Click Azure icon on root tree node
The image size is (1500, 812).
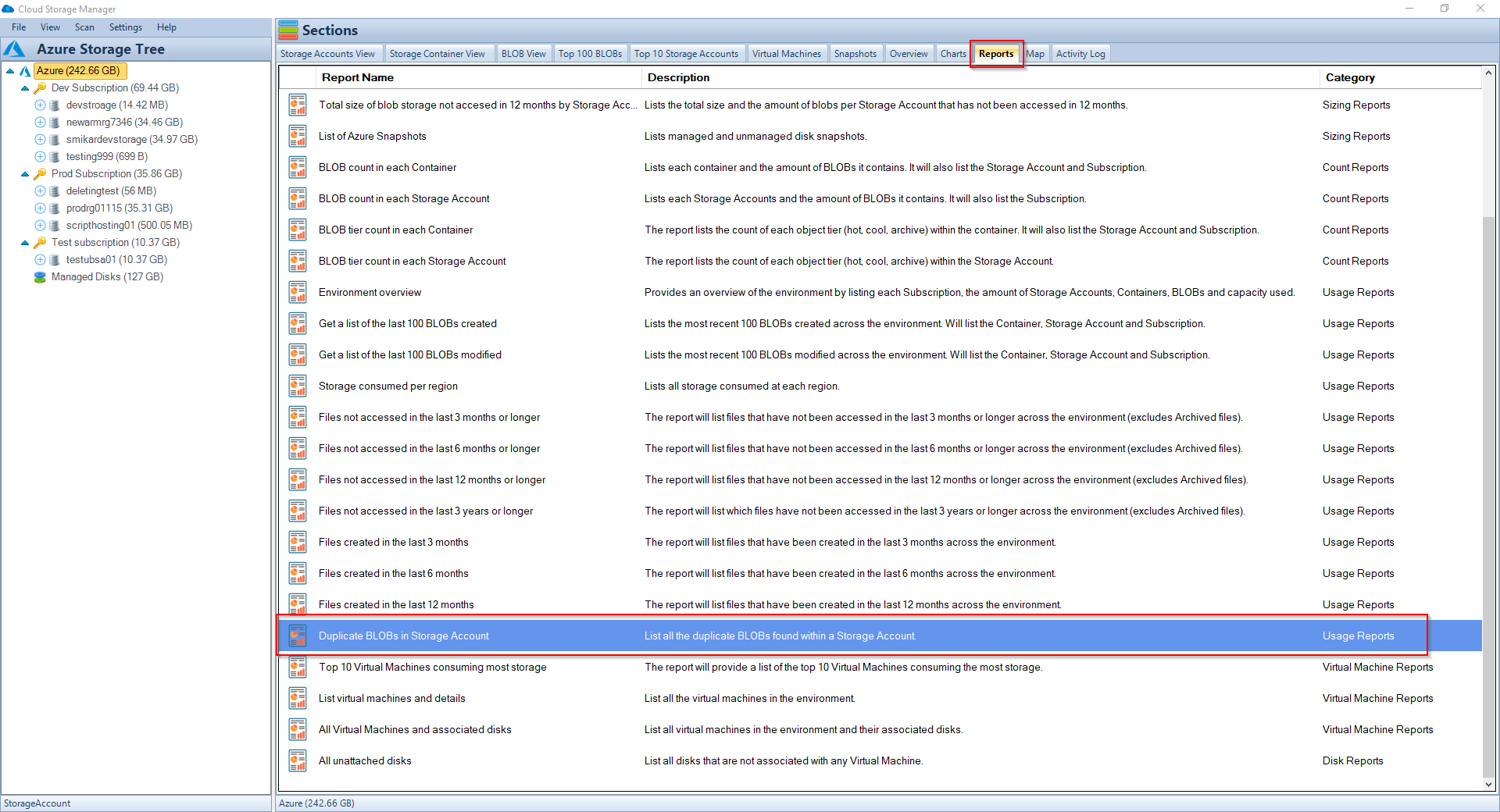25,71
